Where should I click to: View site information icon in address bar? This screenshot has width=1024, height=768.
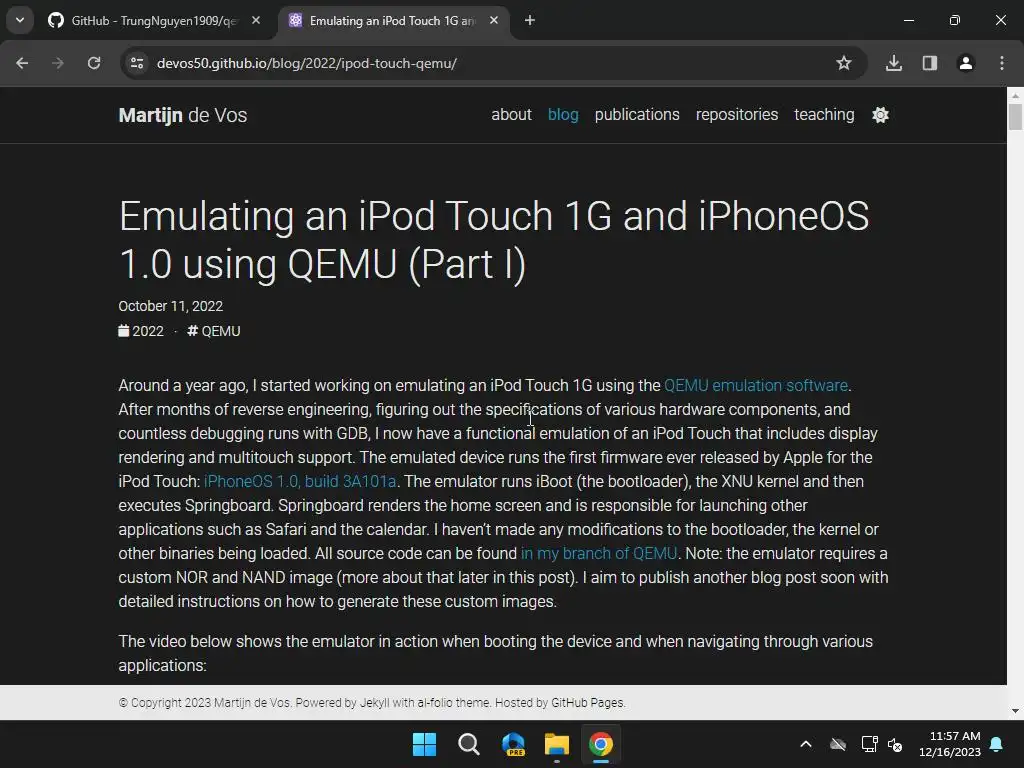coord(137,63)
